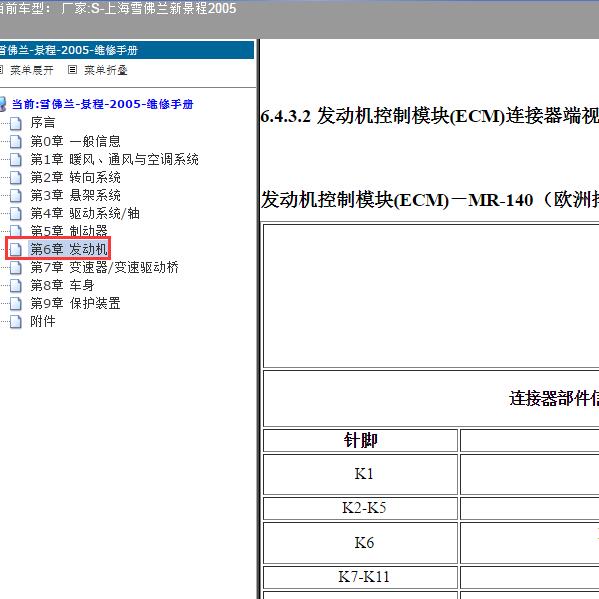Open the 序言 chapter
Screen dimensions: 599x599
[x=43, y=123]
